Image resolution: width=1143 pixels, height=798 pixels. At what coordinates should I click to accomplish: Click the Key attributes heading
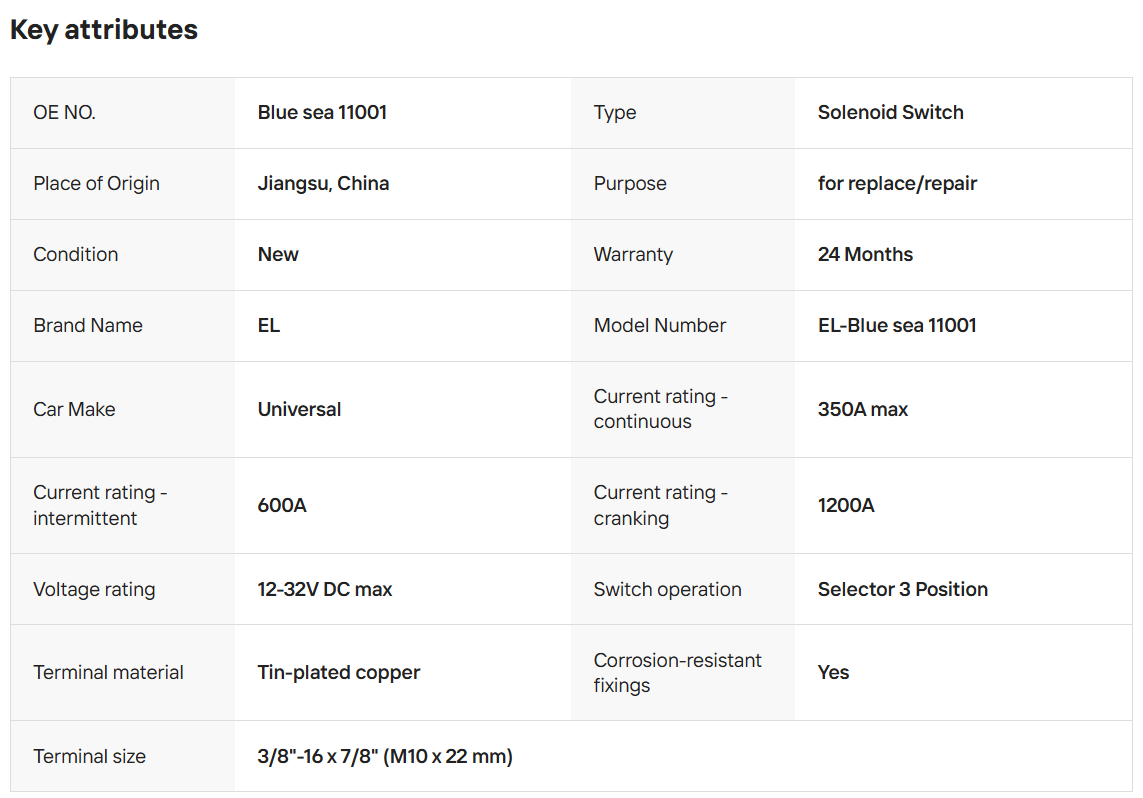[104, 30]
